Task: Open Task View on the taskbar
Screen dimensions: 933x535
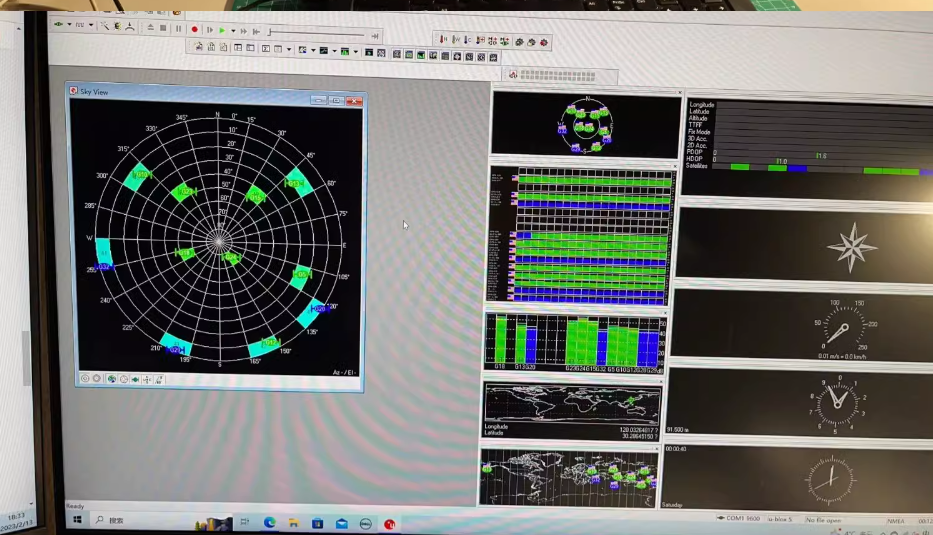Action: (245, 522)
